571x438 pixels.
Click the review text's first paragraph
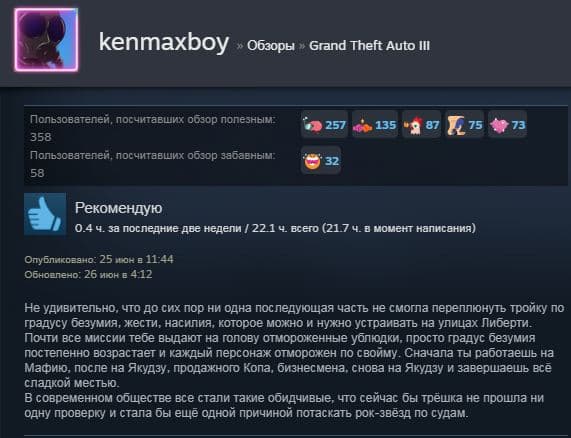(x=294, y=345)
